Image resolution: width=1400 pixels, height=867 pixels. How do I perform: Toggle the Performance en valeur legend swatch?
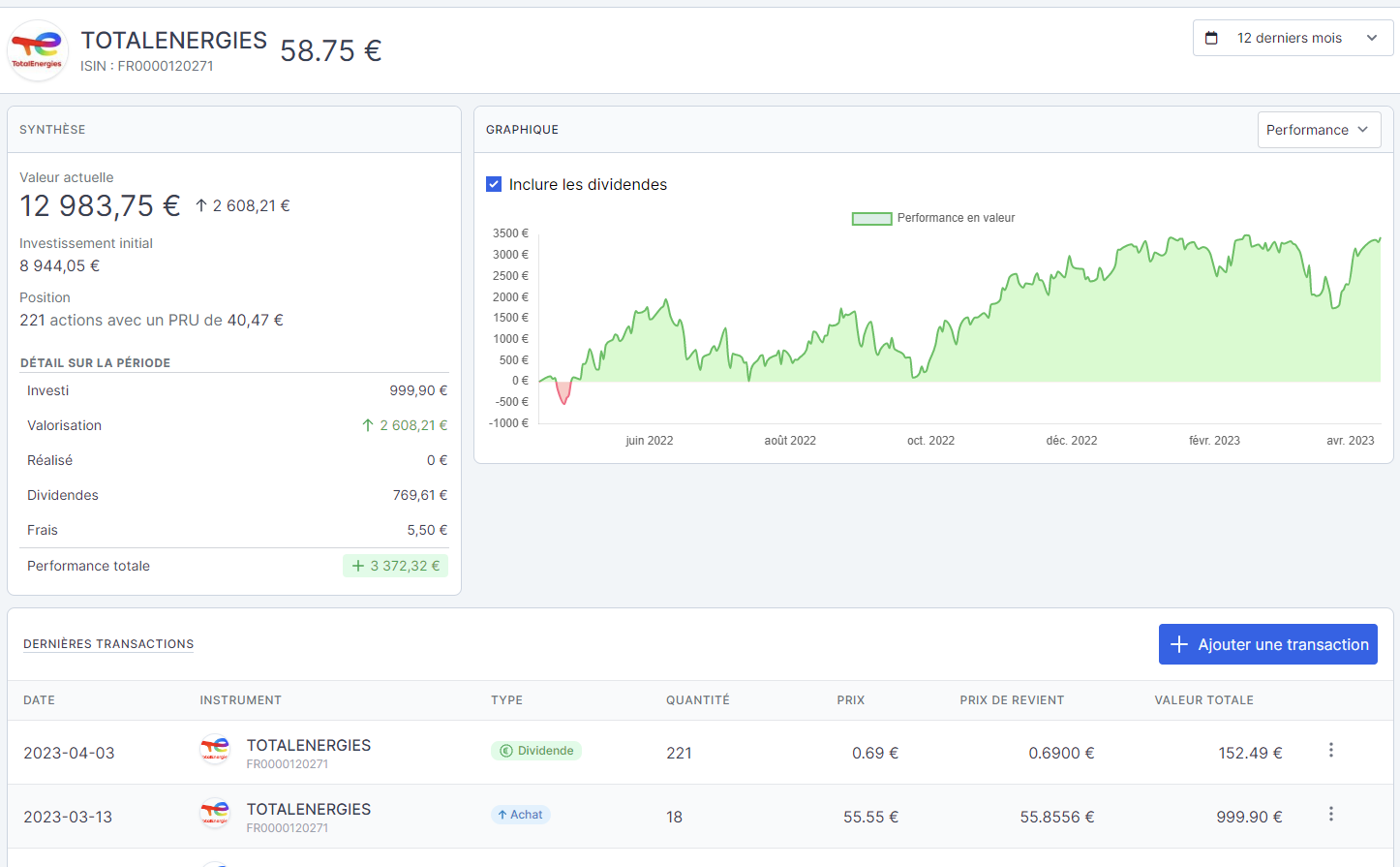871,219
